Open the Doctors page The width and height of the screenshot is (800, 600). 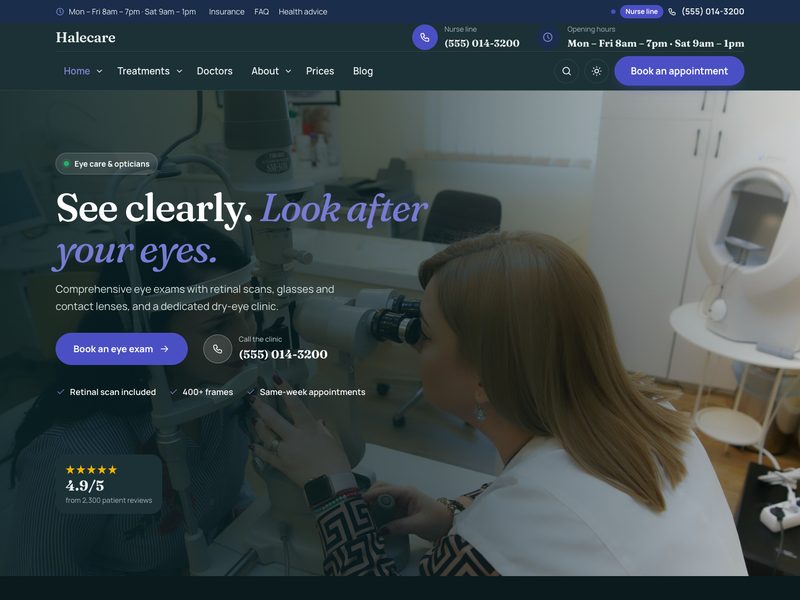click(215, 71)
